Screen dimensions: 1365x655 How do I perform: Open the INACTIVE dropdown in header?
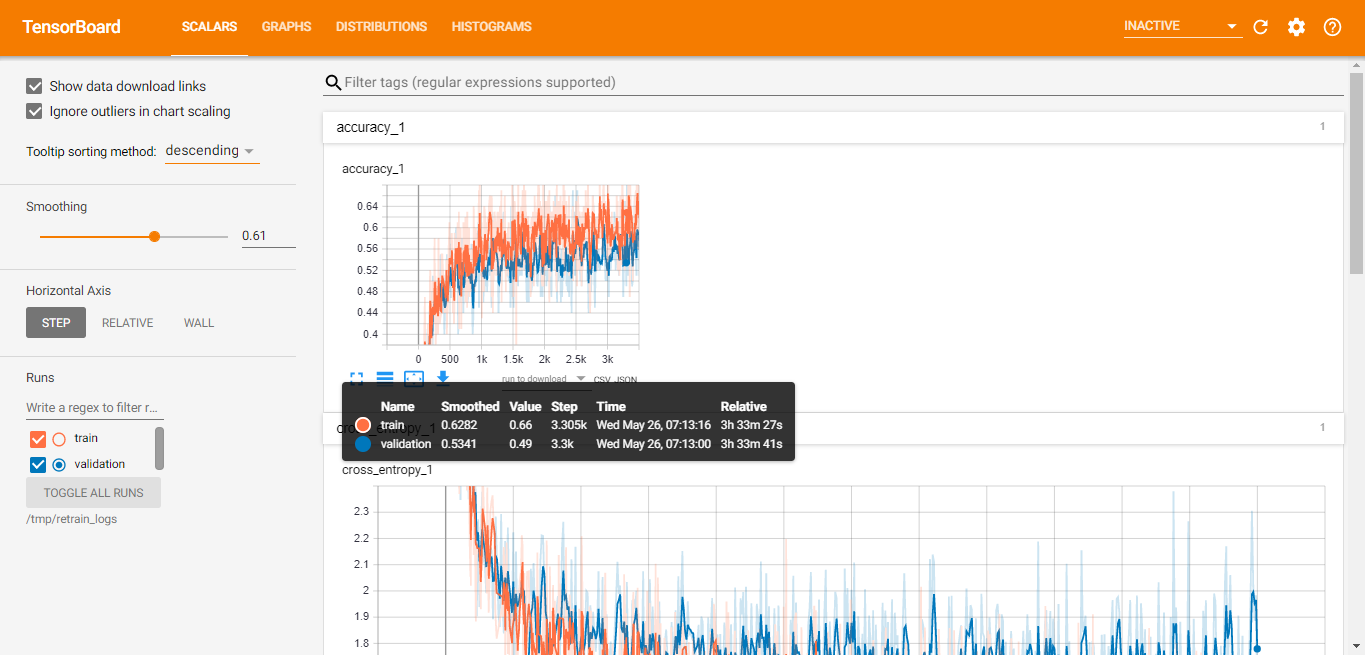pyautogui.click(x=1182, y=26)
